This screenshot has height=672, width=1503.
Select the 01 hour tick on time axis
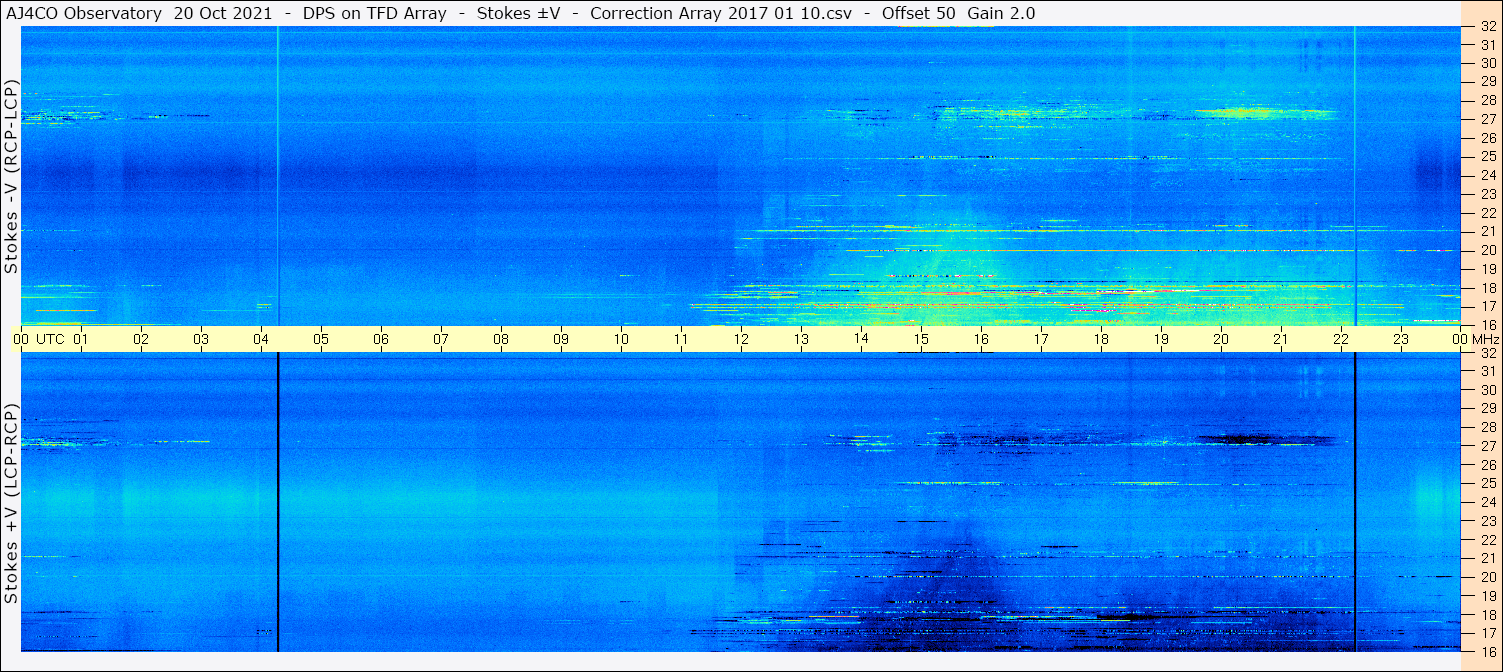tap(81, 339)
